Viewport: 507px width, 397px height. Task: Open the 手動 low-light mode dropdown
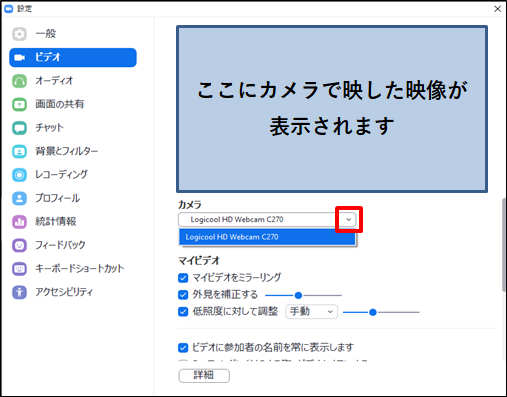coord(311,312)
